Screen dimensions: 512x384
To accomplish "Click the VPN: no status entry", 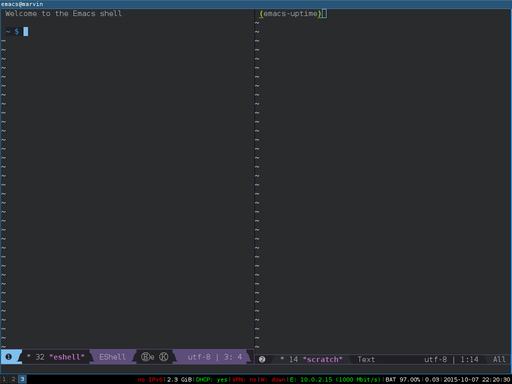I will [x=244, y=380].
